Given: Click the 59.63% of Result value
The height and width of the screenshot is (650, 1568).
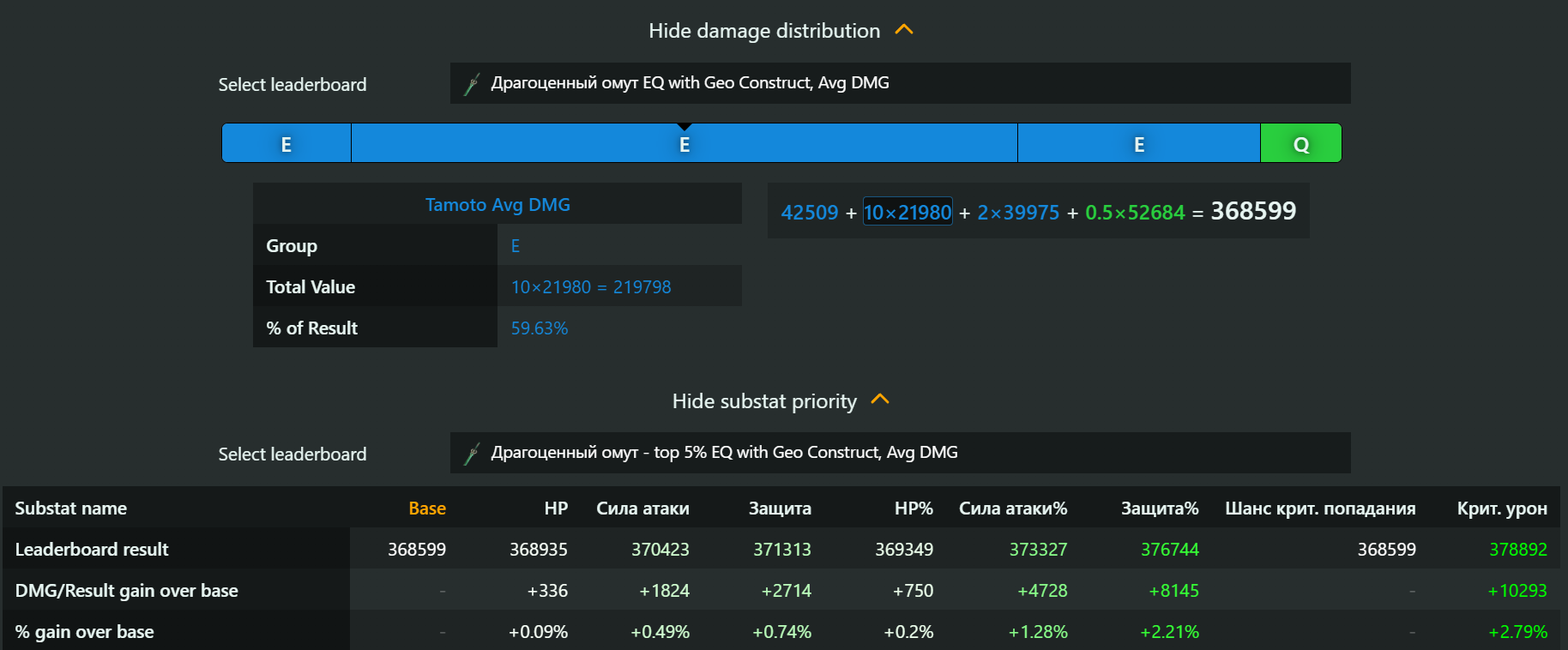Looking at the screenshot, I should [540, 328].
